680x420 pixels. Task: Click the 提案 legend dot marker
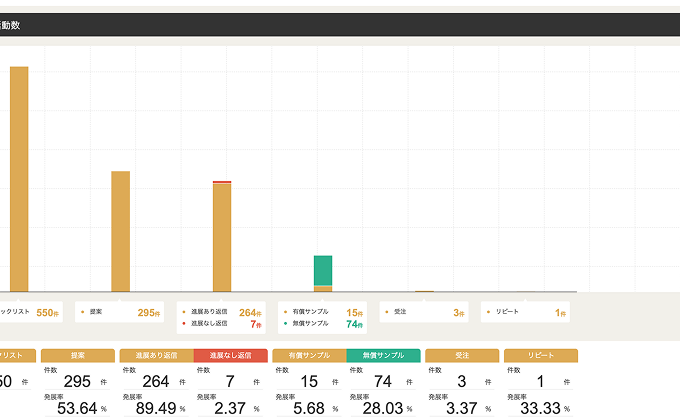click(82, 312)
